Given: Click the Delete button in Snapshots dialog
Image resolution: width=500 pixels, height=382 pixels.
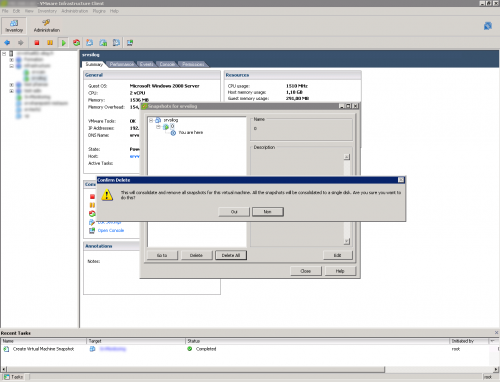Looking at the screenshot, I should click(196, 255).
